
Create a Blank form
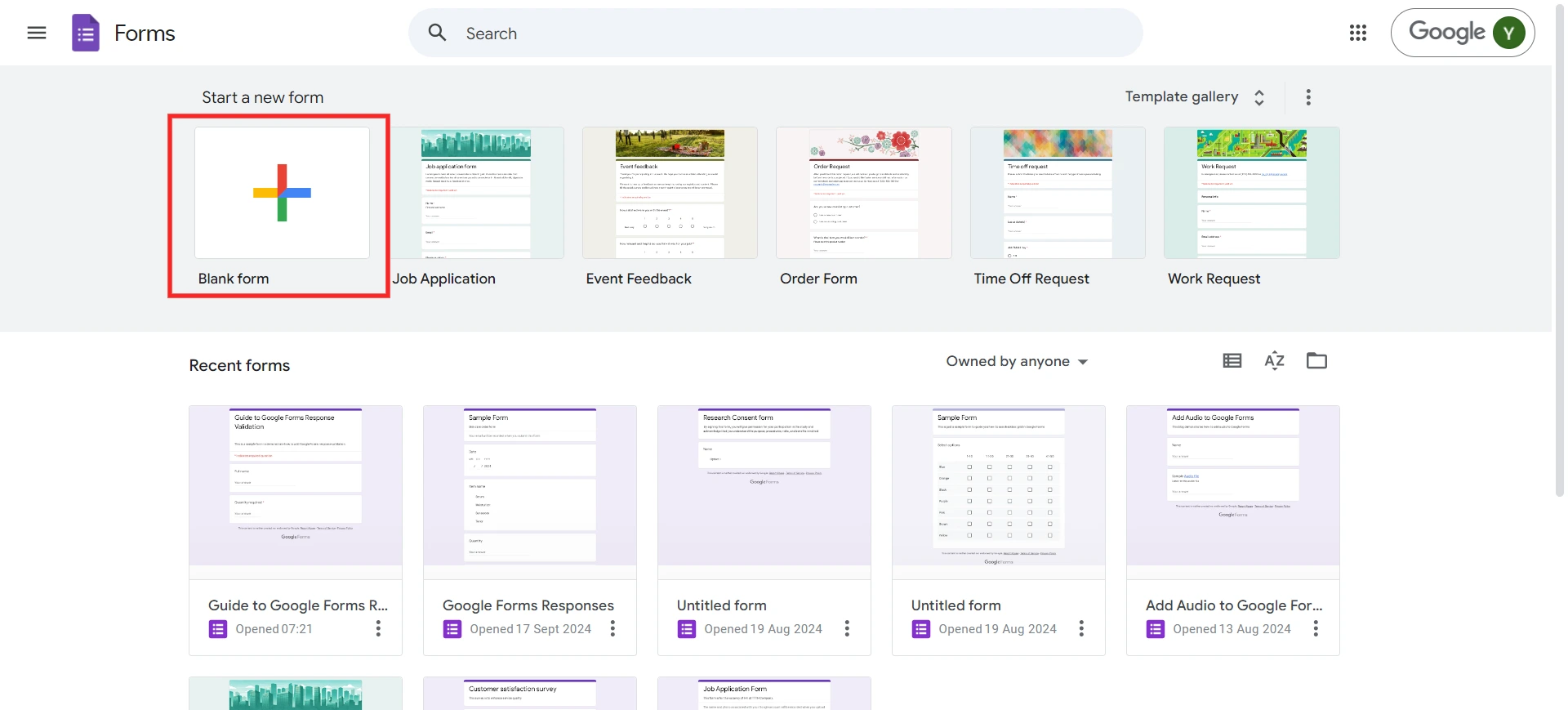click(x=282, y=193)
